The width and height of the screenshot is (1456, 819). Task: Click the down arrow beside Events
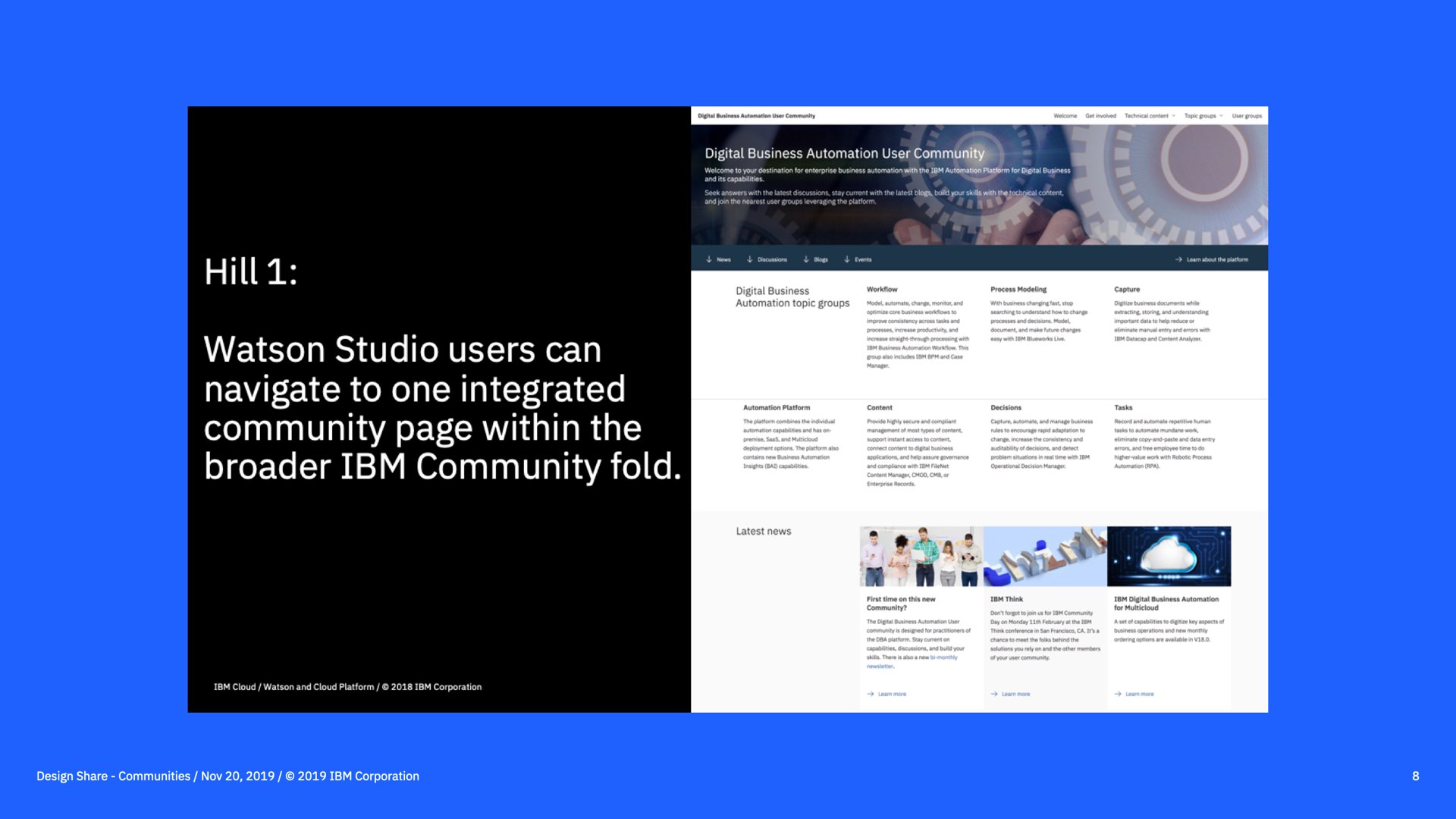(847, 259)
